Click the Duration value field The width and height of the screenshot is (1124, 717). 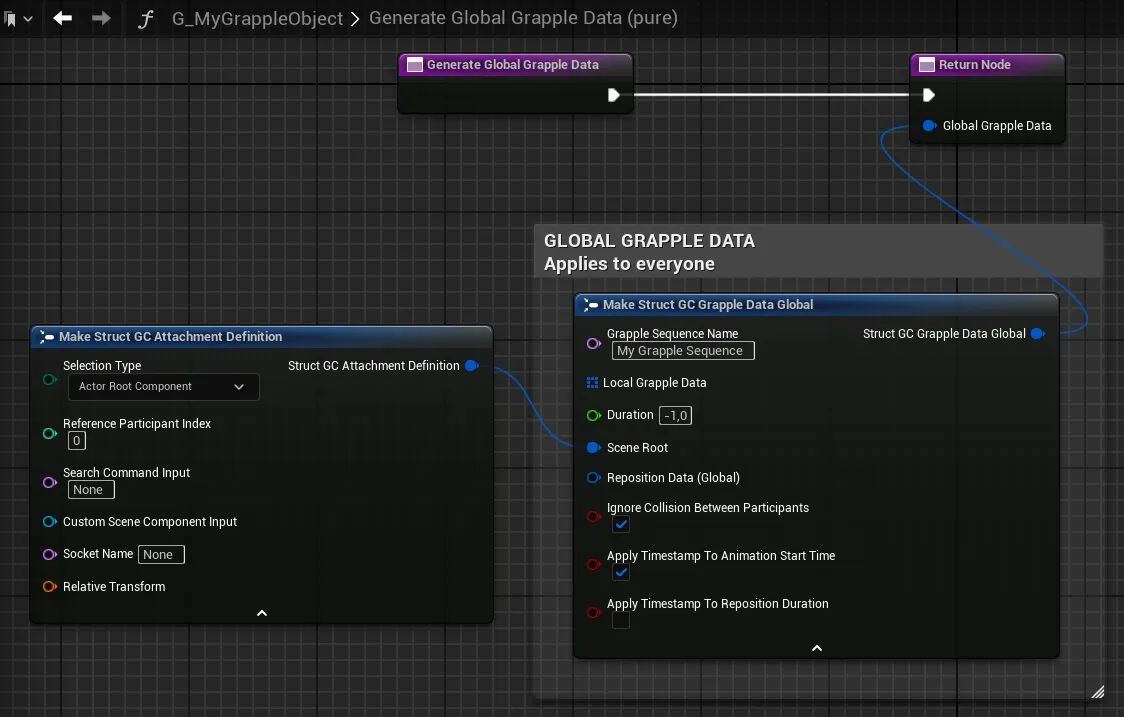675,415
